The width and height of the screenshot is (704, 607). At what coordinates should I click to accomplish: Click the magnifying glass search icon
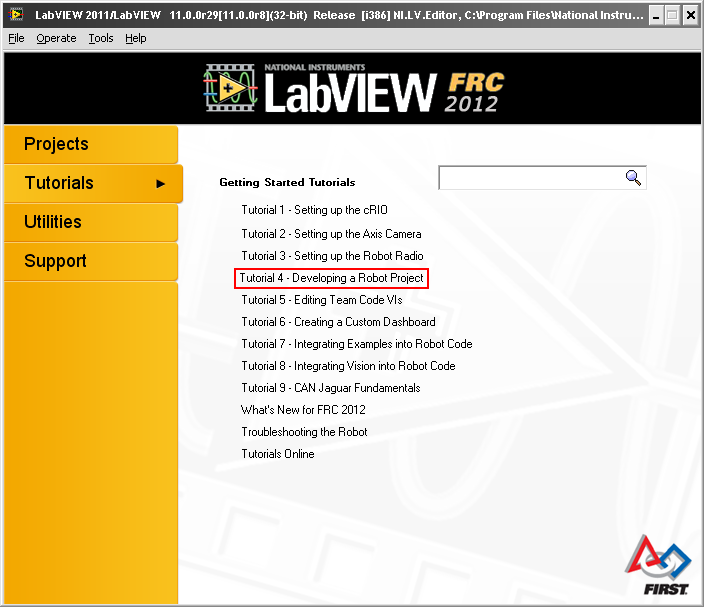point(633,178)
